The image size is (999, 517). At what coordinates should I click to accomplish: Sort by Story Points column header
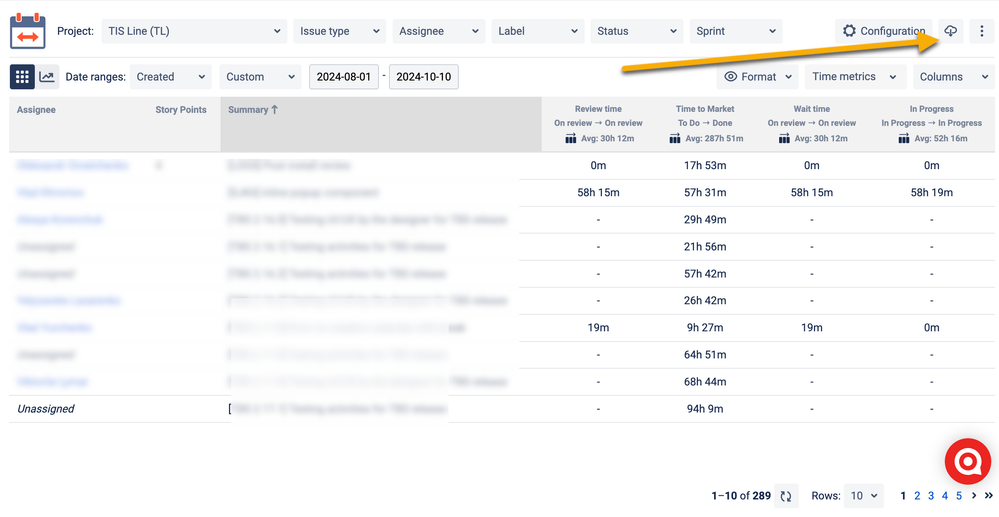[181, 110]
